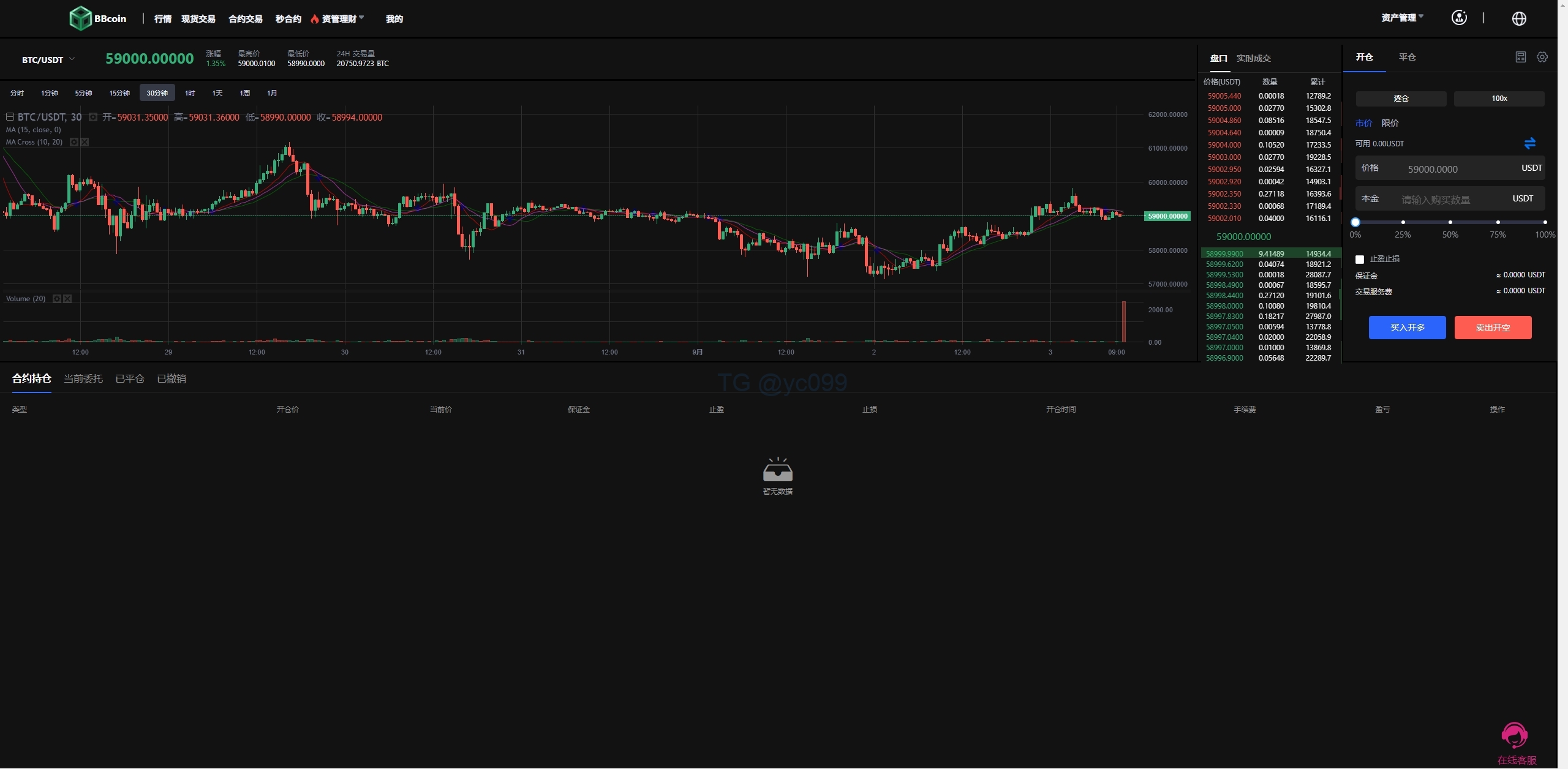This screenshot has width=1568, height=769.
Task: Open the user profile icon
Action: pos(1459,18)
